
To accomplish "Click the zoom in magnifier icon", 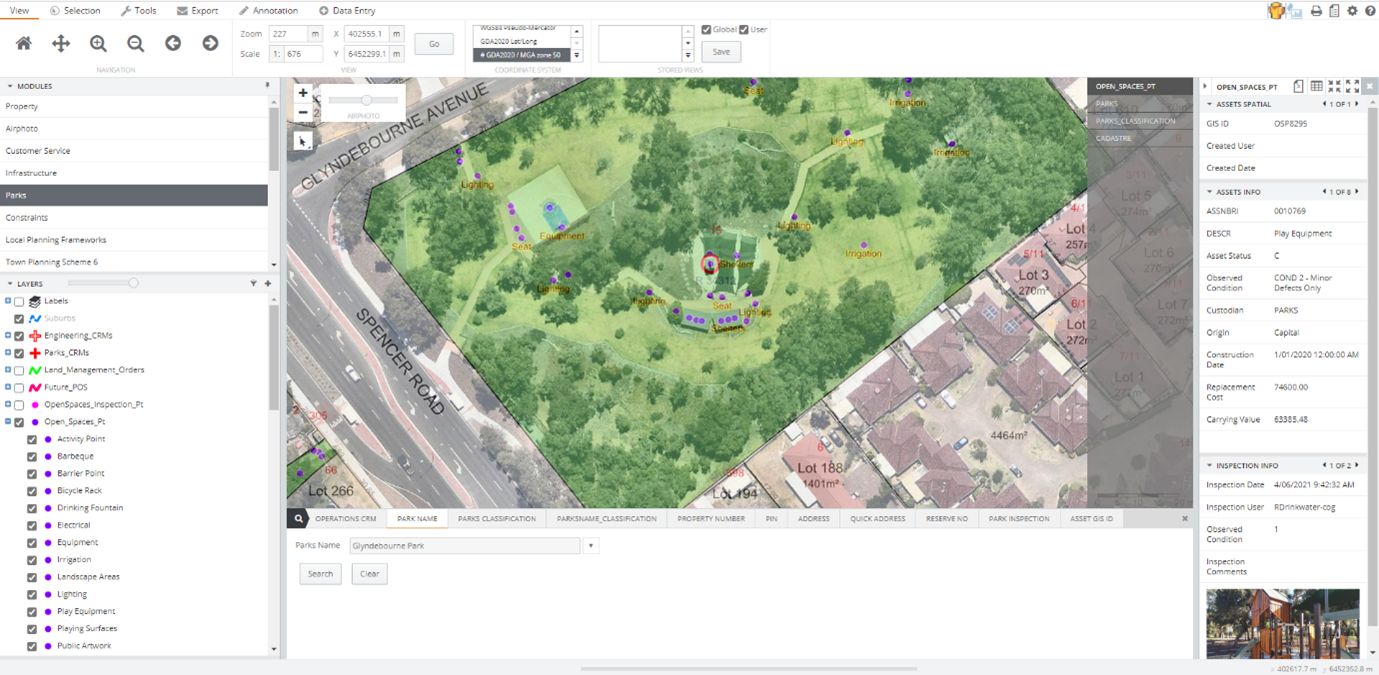I will click(x=98, y=43).
